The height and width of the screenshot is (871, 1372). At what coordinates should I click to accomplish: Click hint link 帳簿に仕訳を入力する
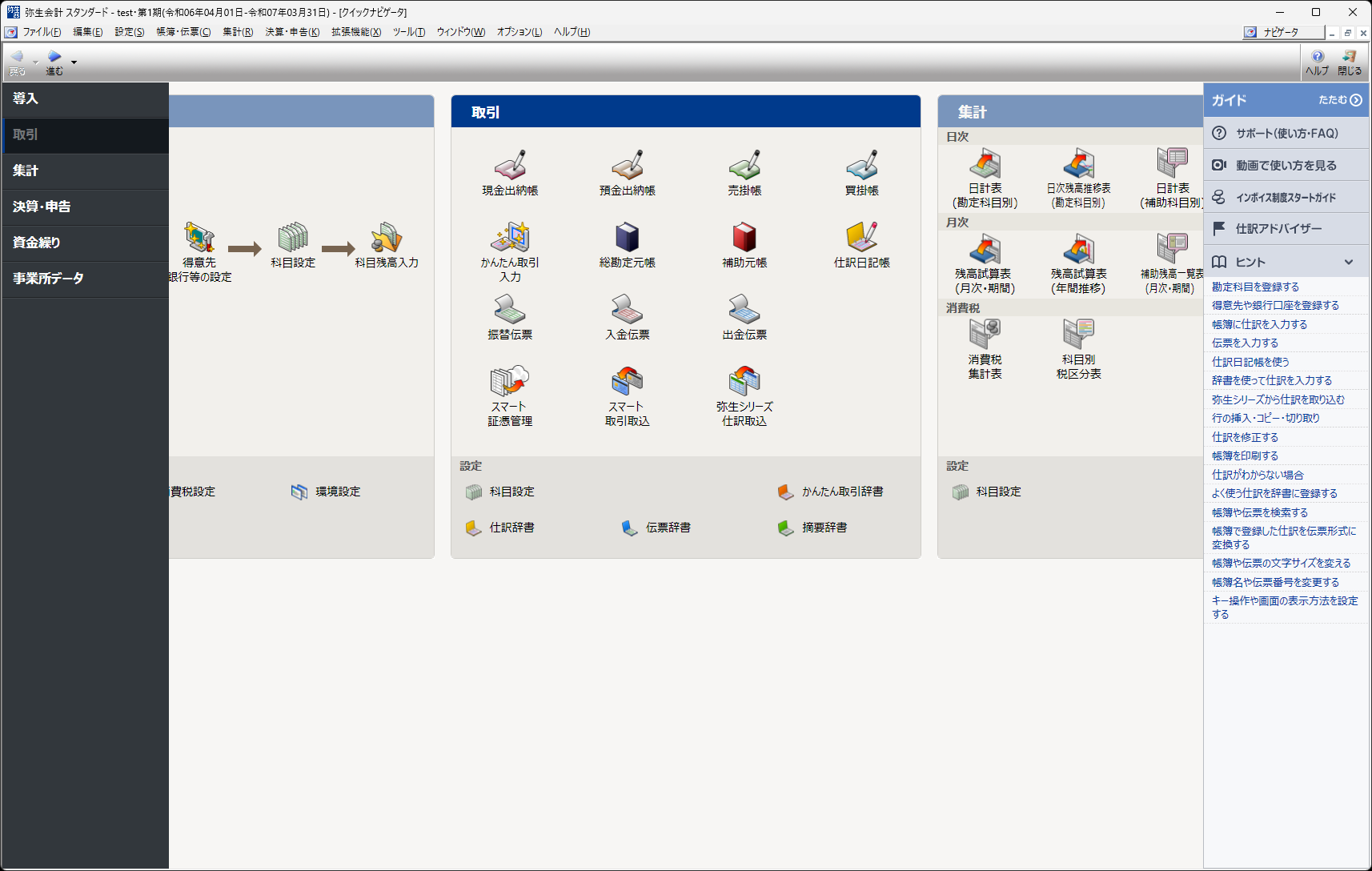pyautogui.click(x=1259, y=324)
